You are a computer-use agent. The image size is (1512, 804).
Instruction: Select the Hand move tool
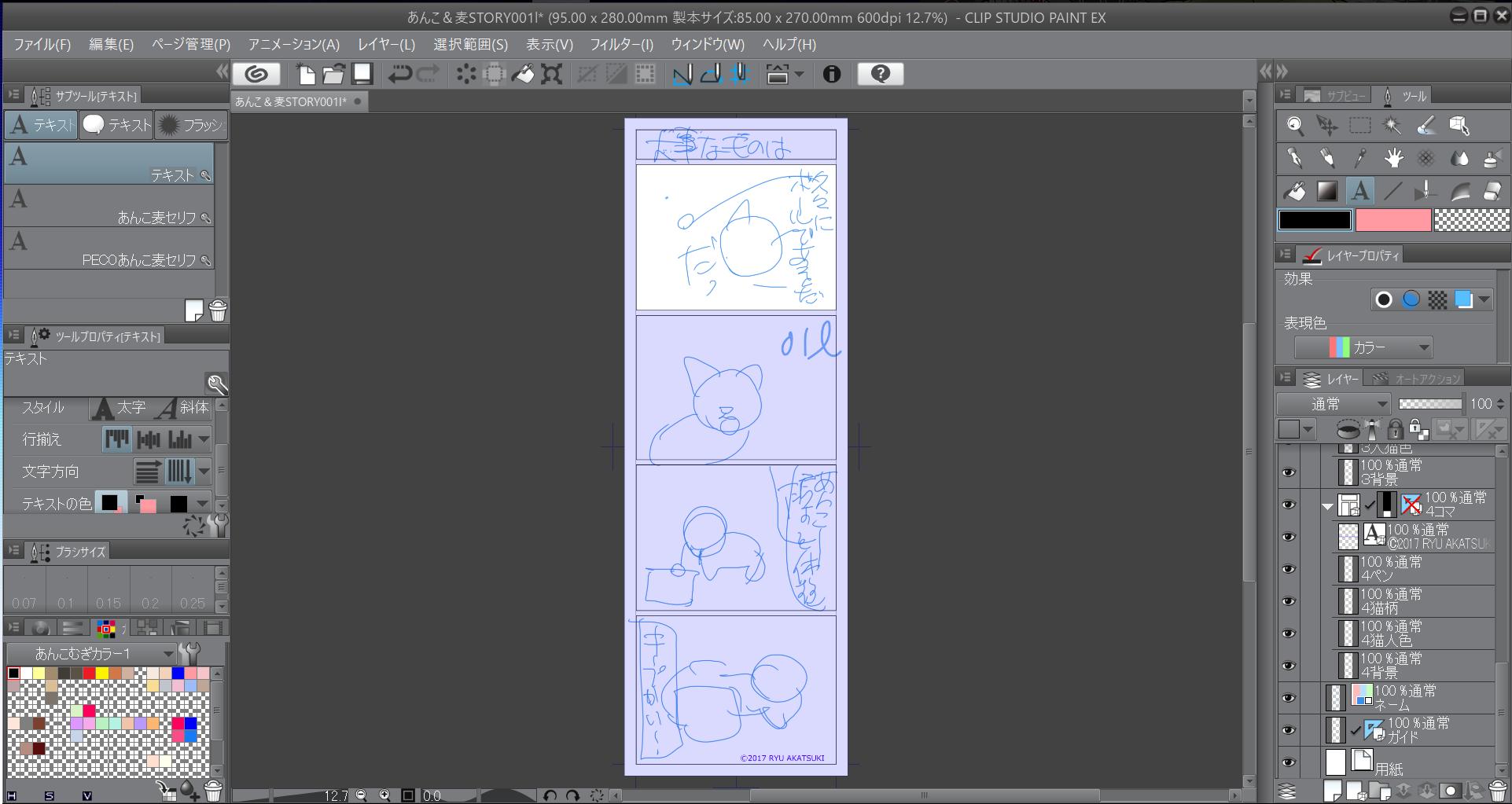click(1393, 158)
